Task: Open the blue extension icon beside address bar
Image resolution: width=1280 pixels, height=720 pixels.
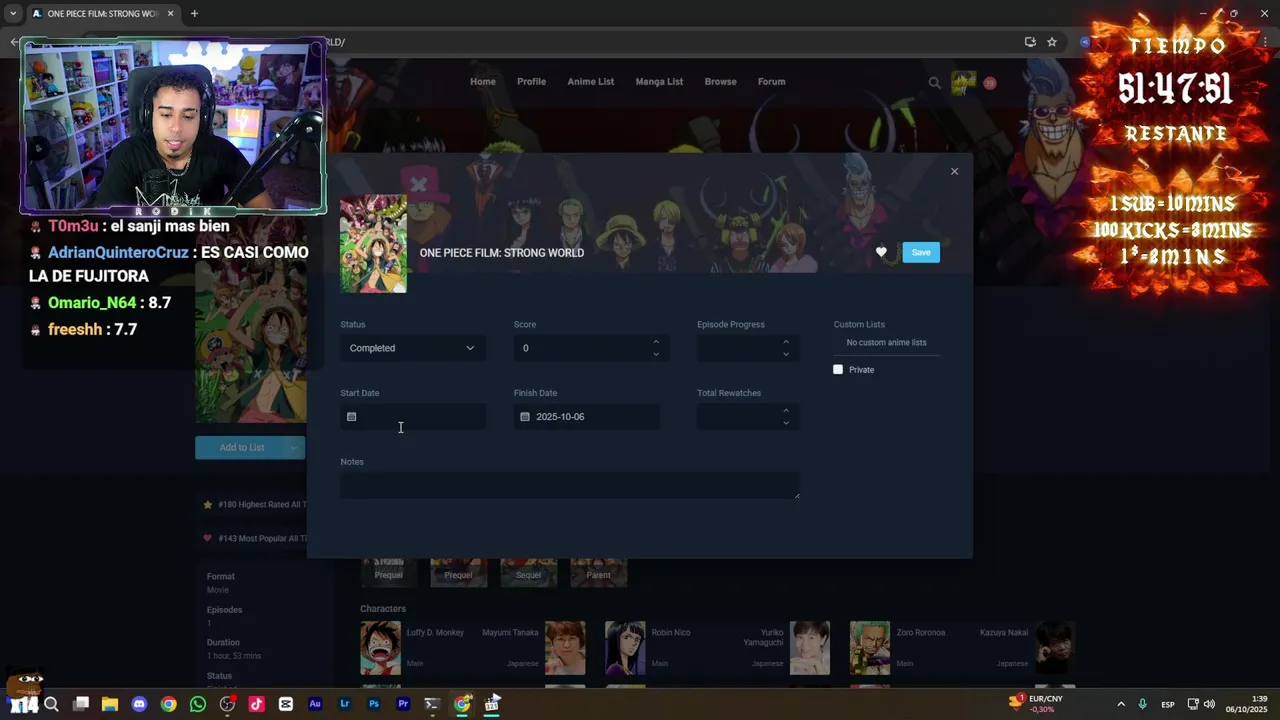Action: pos(1085,42)
